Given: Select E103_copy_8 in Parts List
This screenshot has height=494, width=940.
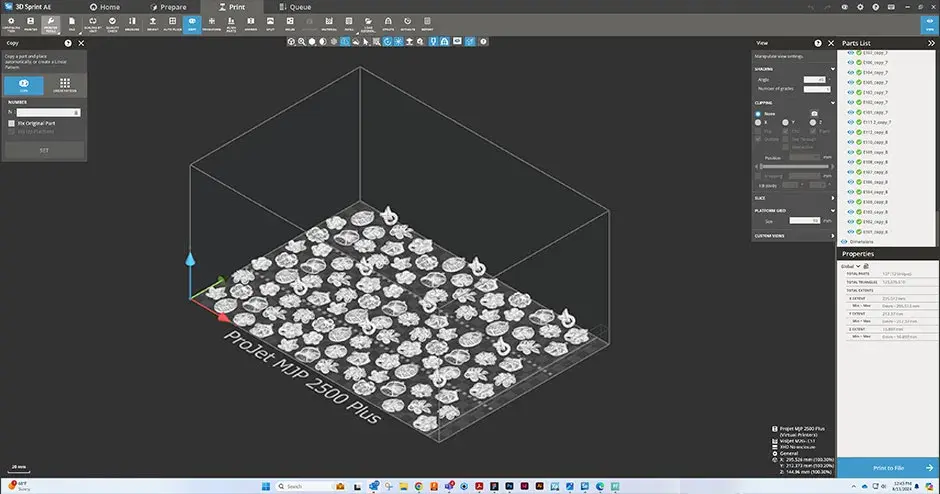Looking at the screenshot, I should point(875,212).
